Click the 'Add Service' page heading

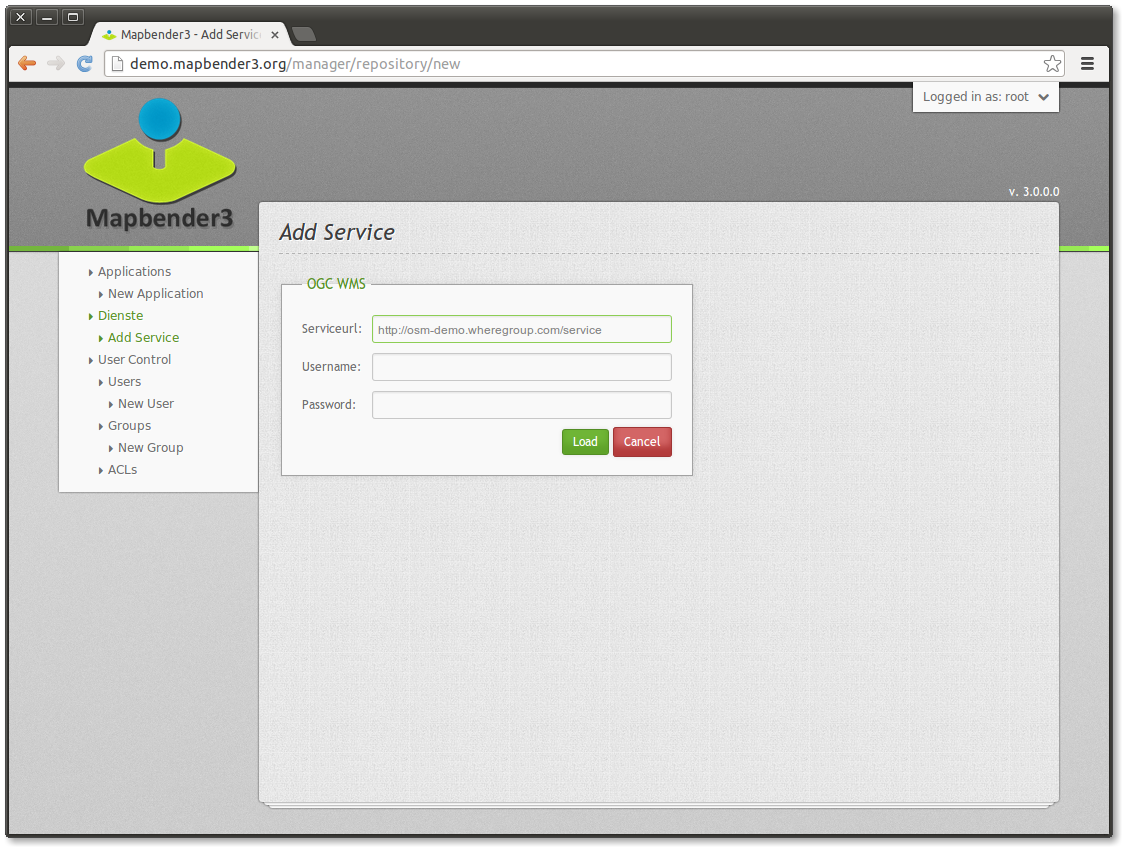point(337,232)
